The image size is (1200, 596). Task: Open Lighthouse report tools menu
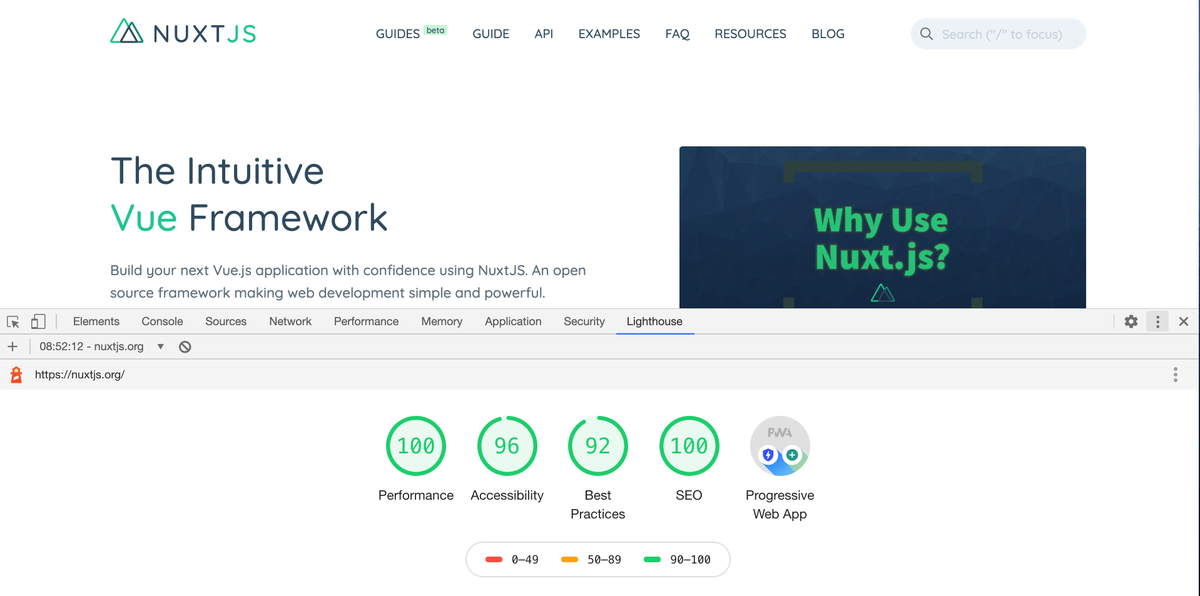(x=1175, y=375)
